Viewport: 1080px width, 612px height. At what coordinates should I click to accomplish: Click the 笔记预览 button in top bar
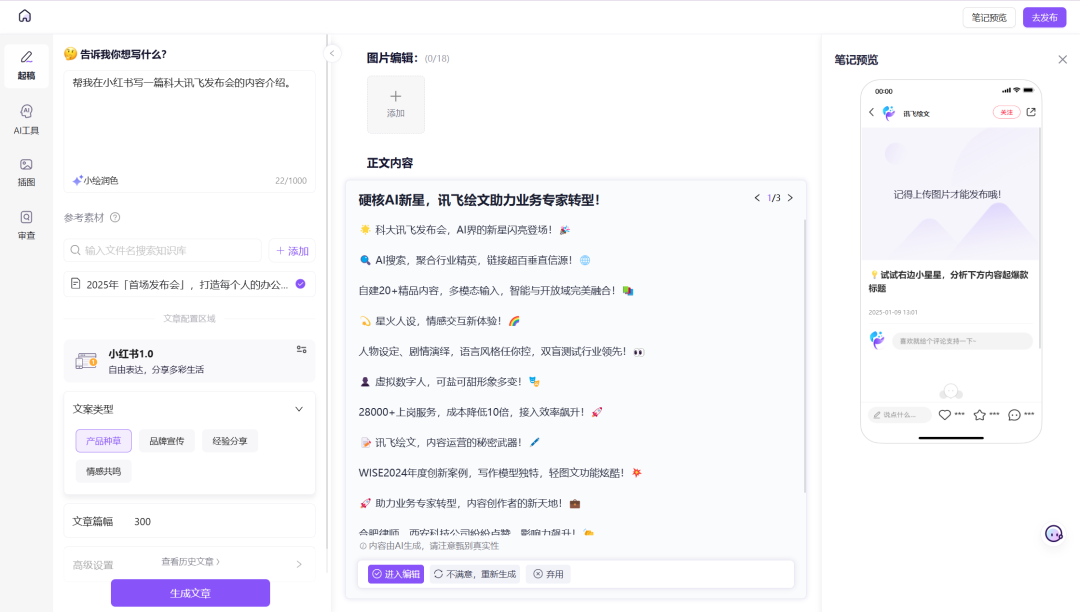point(989,17)
